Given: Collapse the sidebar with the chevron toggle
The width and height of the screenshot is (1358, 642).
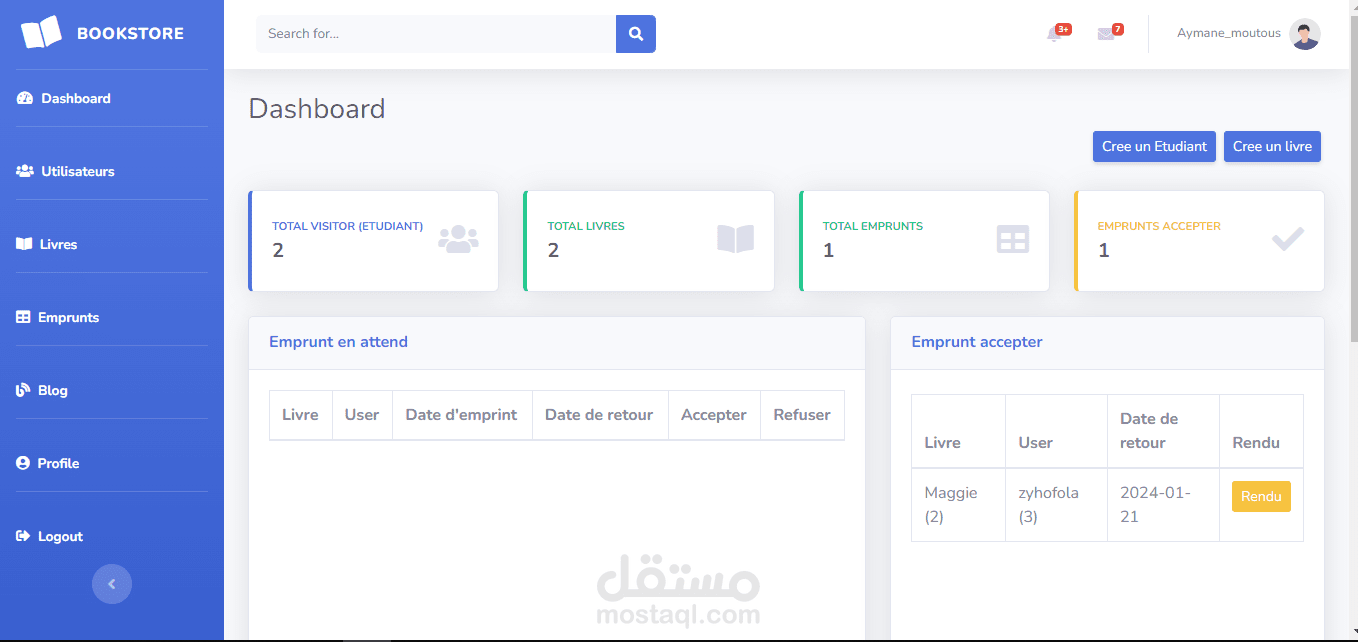Looking at the screenshot, I should pos(112,584).
